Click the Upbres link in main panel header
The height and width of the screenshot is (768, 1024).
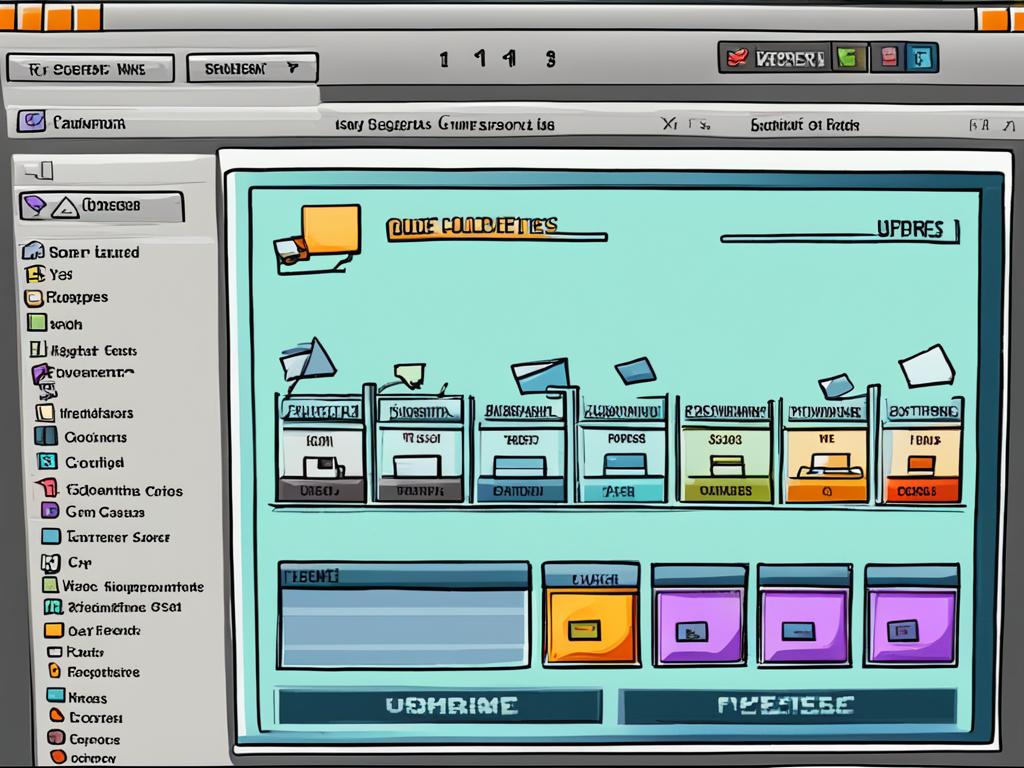click(x=910, y=229)
